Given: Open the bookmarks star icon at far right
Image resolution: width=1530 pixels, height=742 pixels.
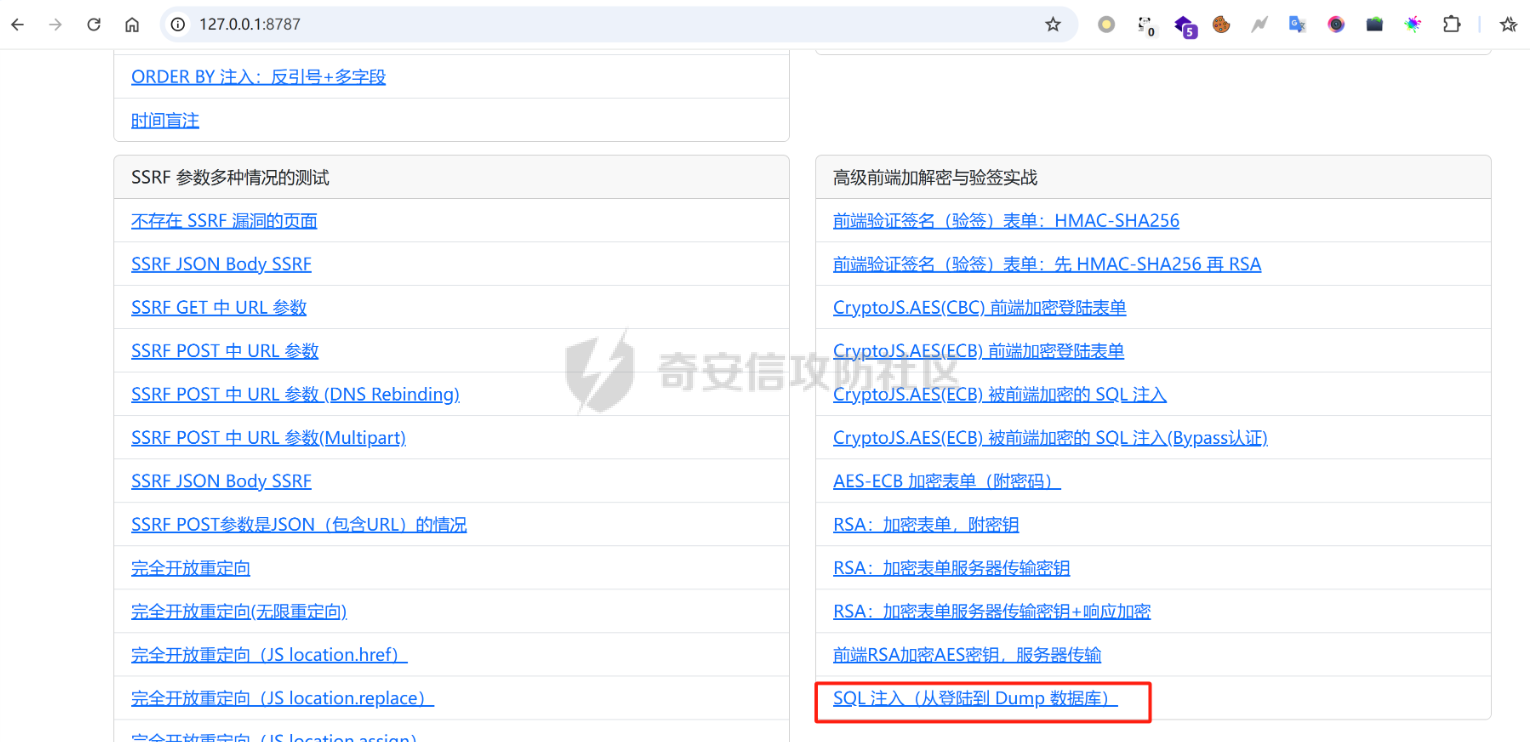Looking at the screenshot, I should click(x=1508, y=25).
